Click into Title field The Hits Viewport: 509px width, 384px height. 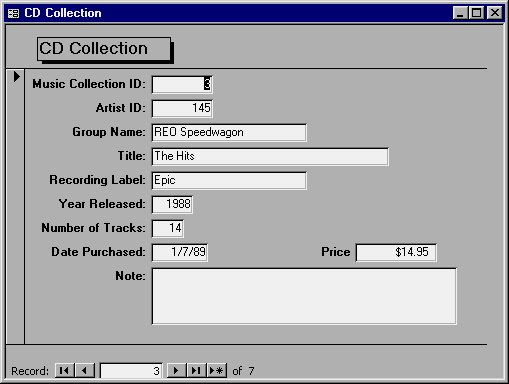pyautogui.click(x=270, y=156)
